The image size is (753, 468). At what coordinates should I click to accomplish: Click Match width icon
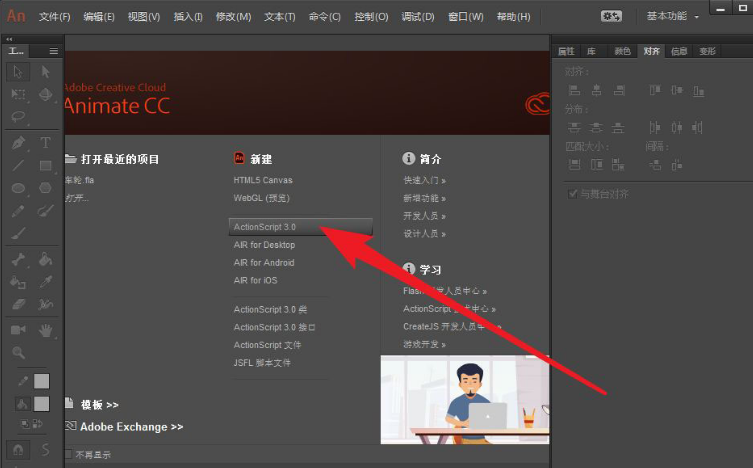point(574,165)
